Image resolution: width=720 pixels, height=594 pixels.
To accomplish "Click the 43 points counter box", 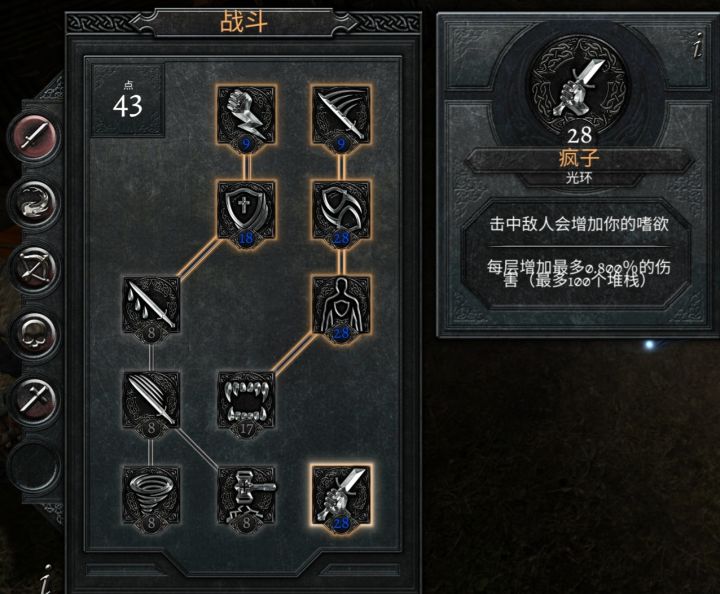I will coord(128,101).
